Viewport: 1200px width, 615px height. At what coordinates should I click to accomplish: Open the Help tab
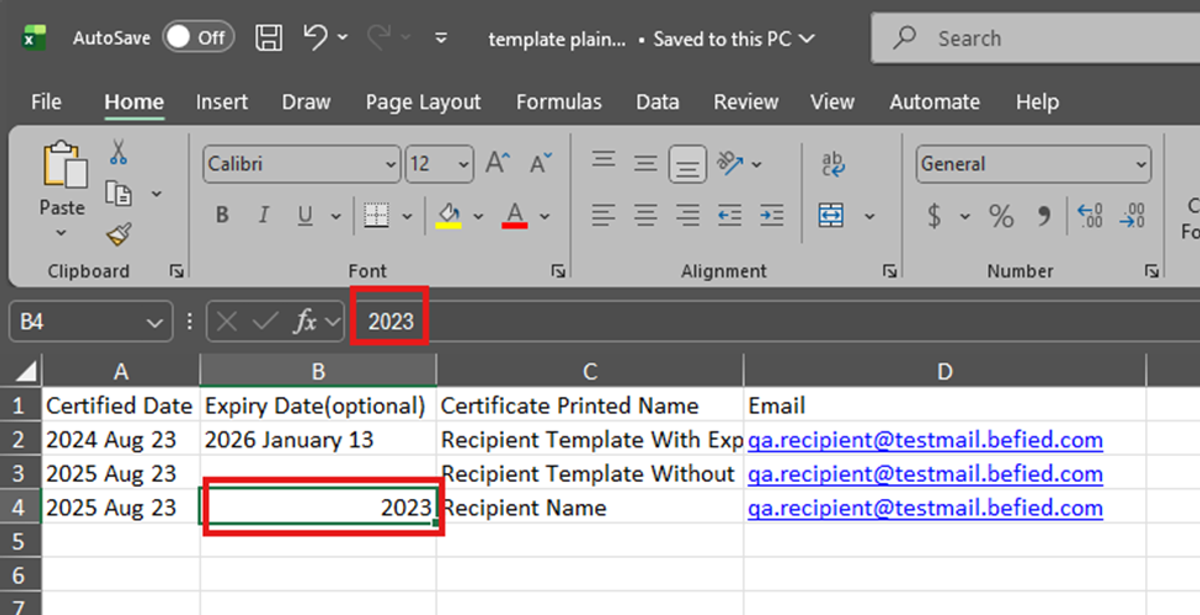click(1037, 102)
